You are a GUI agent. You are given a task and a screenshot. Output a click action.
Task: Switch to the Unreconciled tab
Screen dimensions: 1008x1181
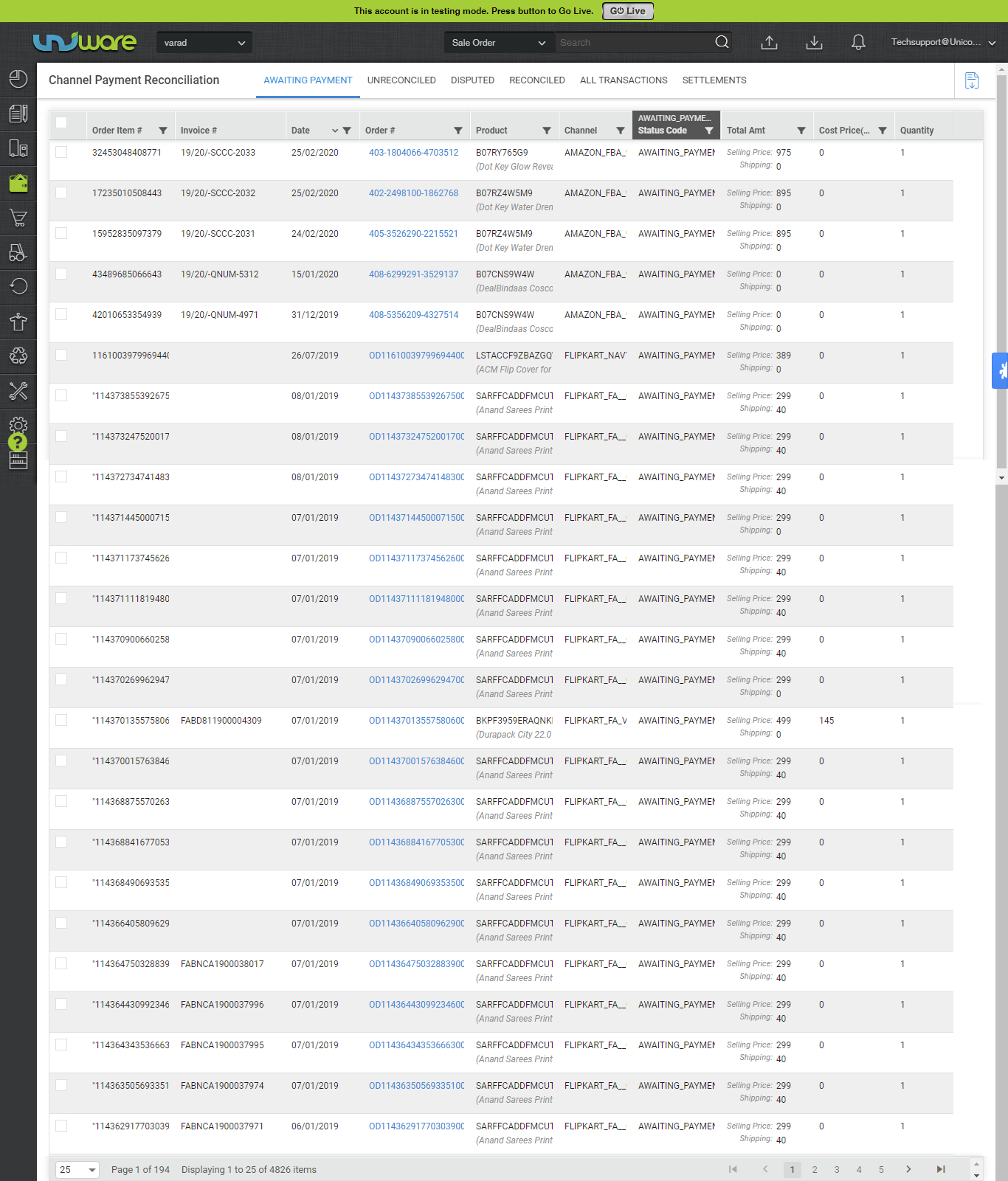click(x=401, y=80)
